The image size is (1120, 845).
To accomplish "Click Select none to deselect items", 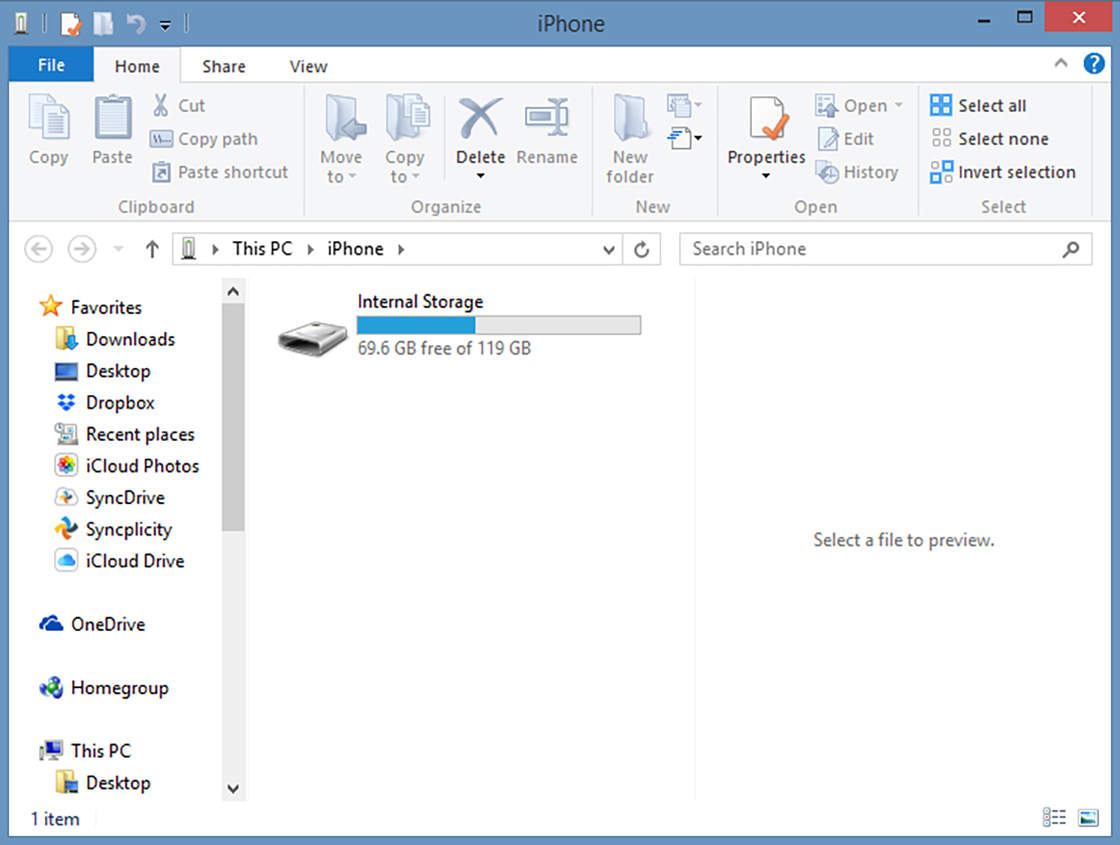I will click(990, 139).
